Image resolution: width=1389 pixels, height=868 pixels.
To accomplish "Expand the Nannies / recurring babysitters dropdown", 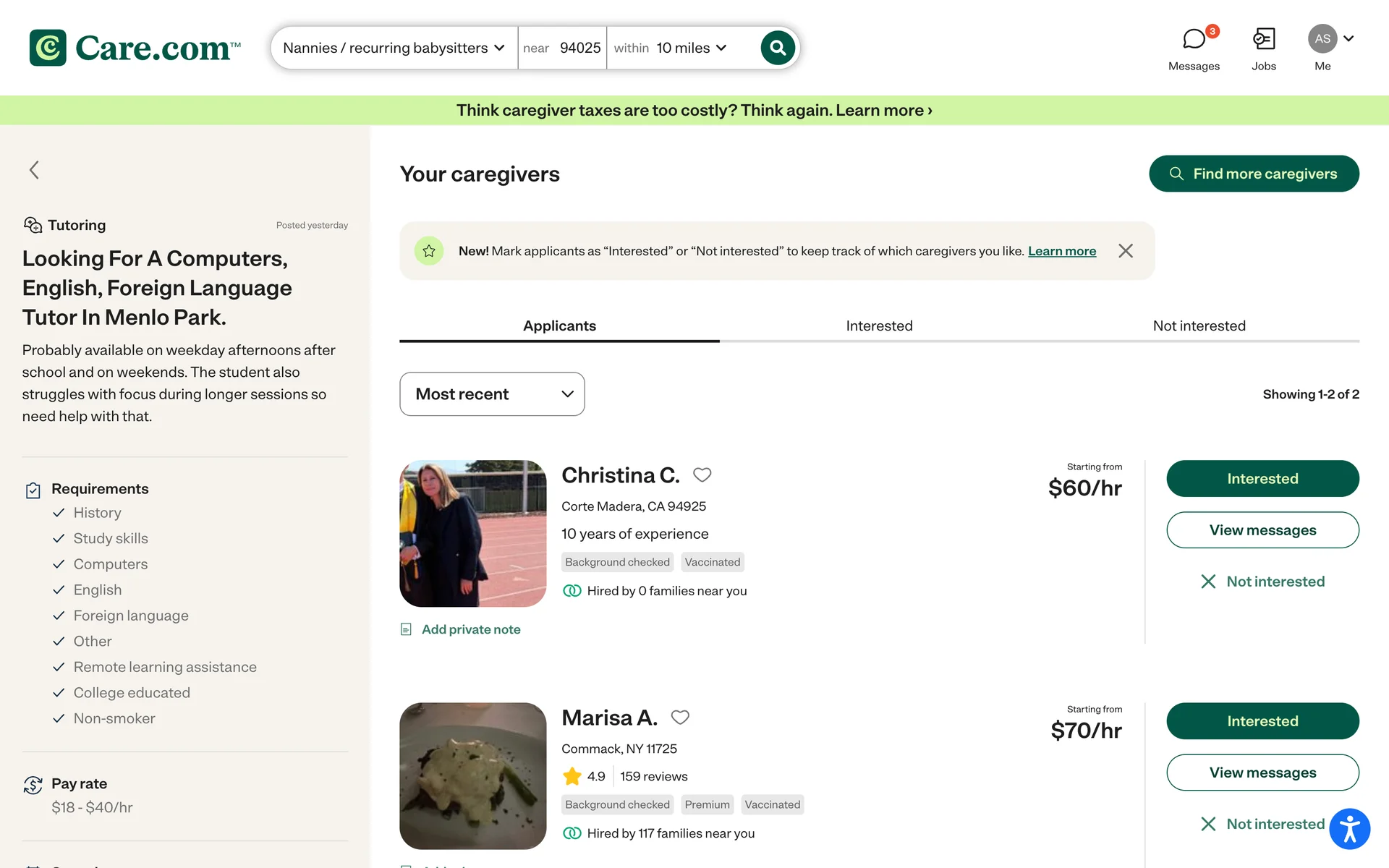I will [x=394, y=48].
